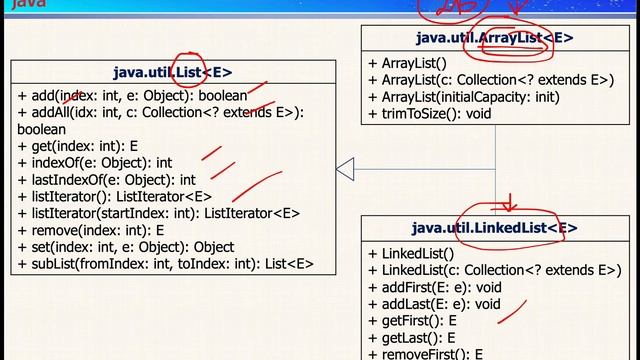The image size is (640, 360).
Task: Click the remove(index: int): E method
Action: coord(91,230)
